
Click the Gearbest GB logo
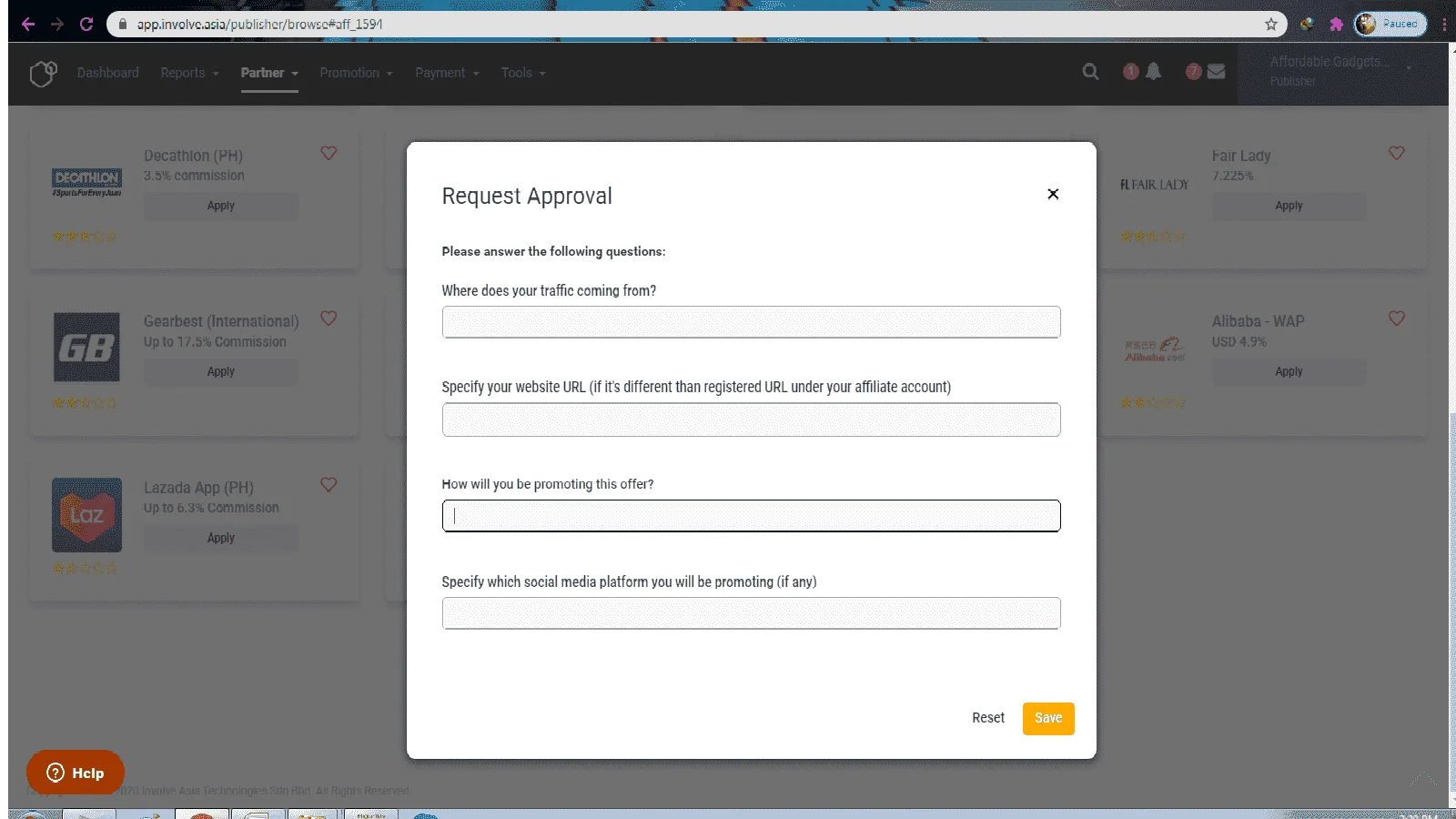(x=86, y=348)
